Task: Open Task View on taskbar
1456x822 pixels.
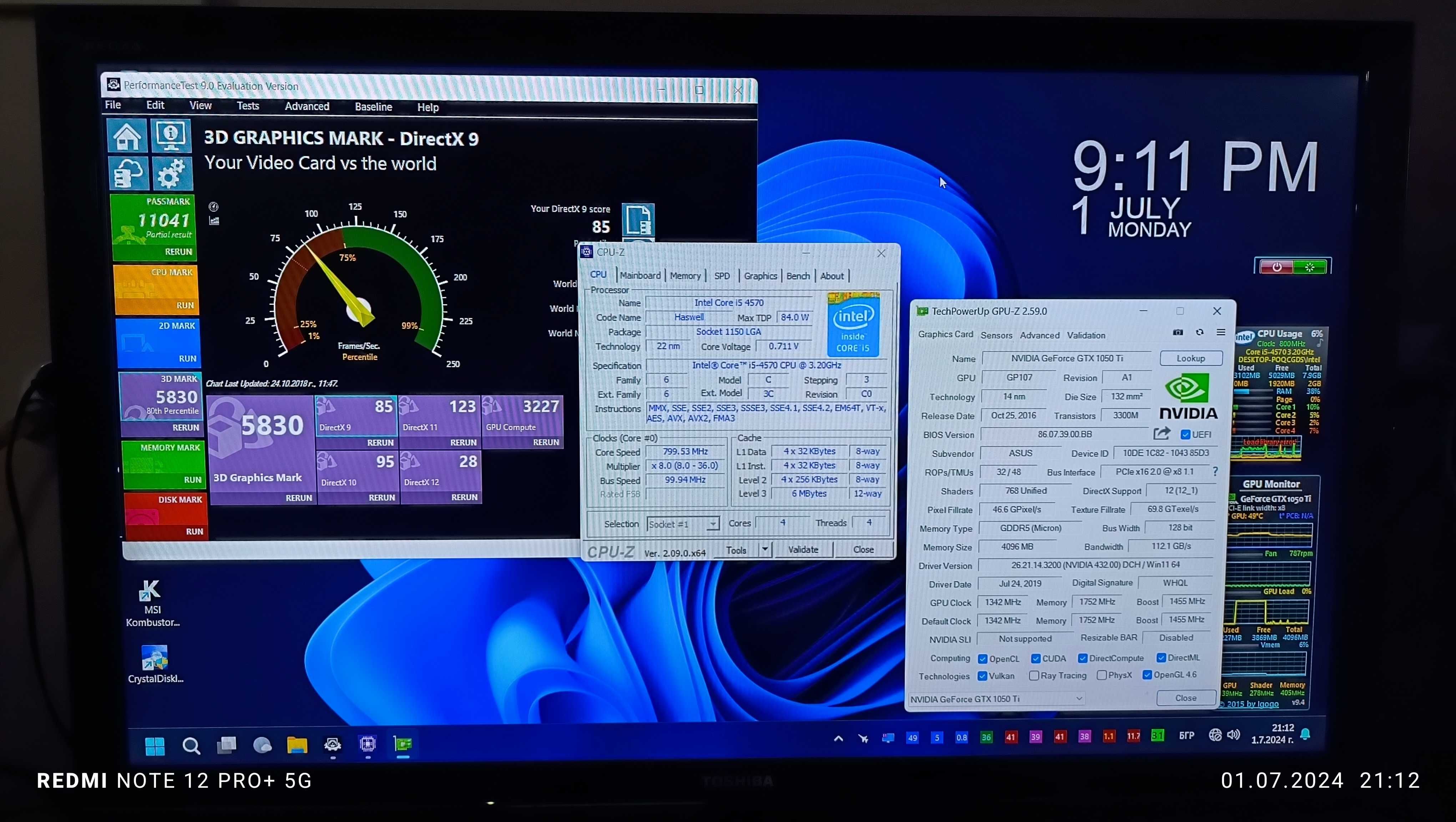Action: point(227,746)
